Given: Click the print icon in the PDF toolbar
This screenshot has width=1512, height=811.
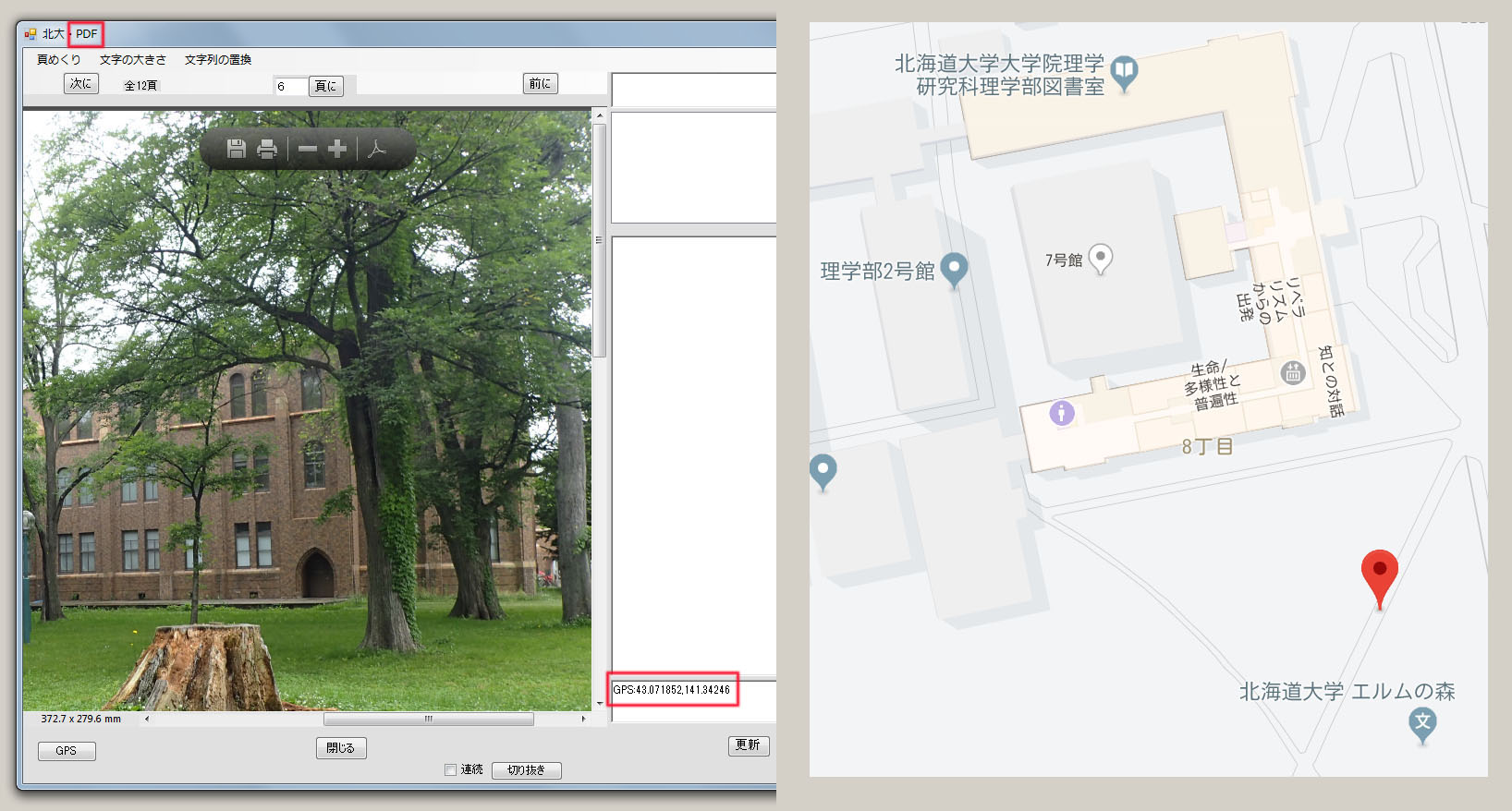Looking at the screenshot, I should [267, 149].
